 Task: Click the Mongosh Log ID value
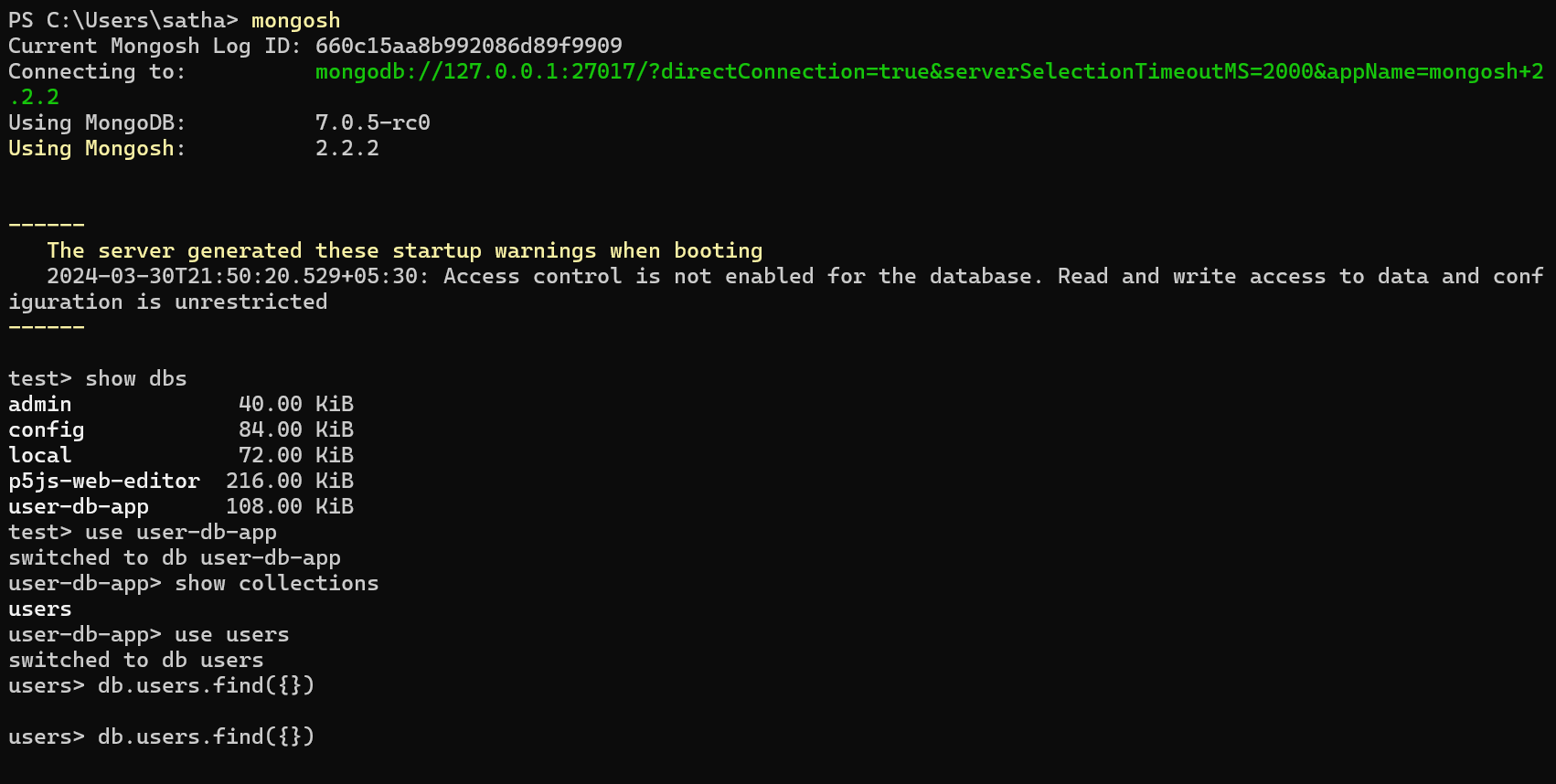pos(468,47)
